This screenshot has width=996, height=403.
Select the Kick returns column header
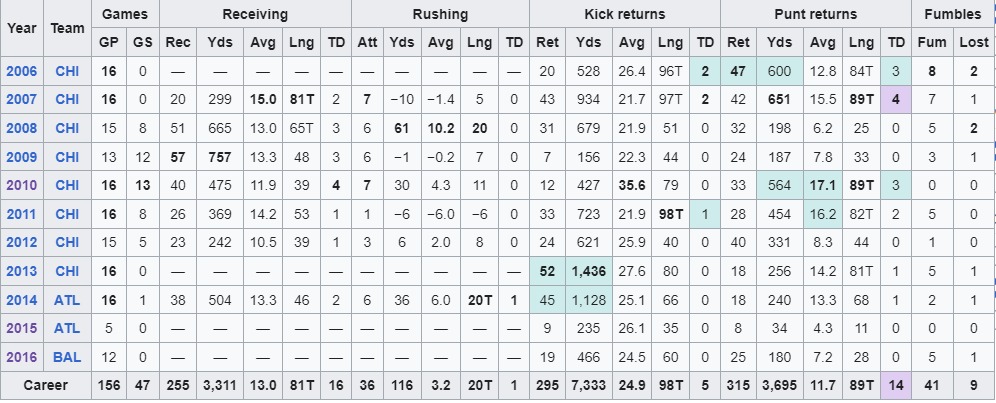pos(624,14)
